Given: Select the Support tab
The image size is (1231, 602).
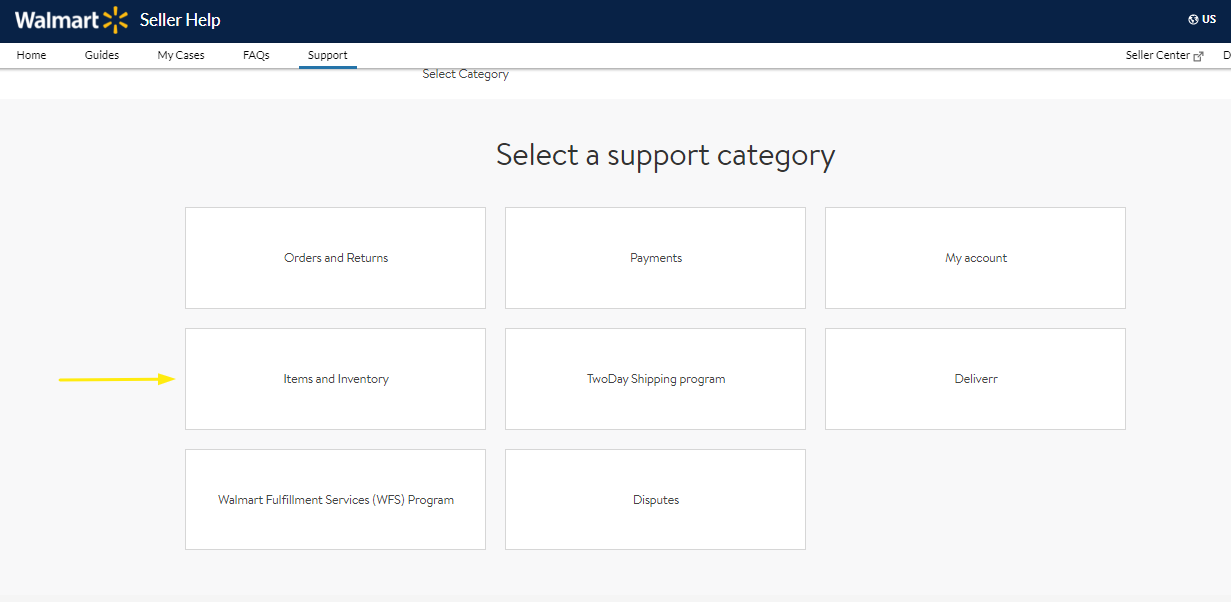Looking at the screenshot, I should tap(328, 56).
